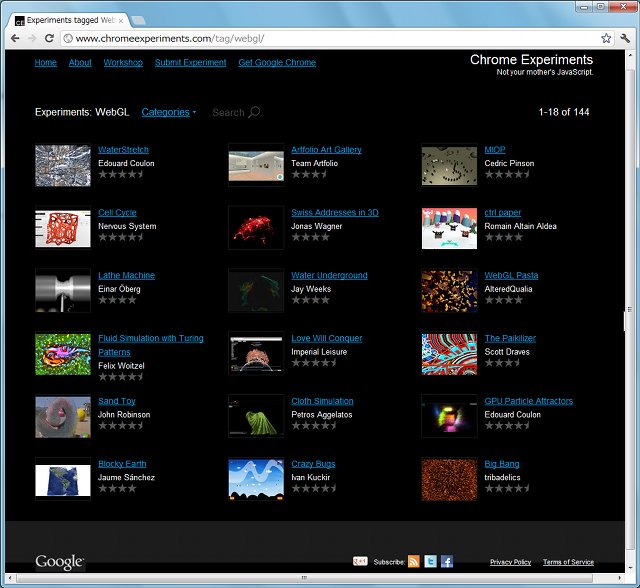Open the Artfolio Art Gallery link
This screenshot has width=640, height=588.
(x=327, y=150)
